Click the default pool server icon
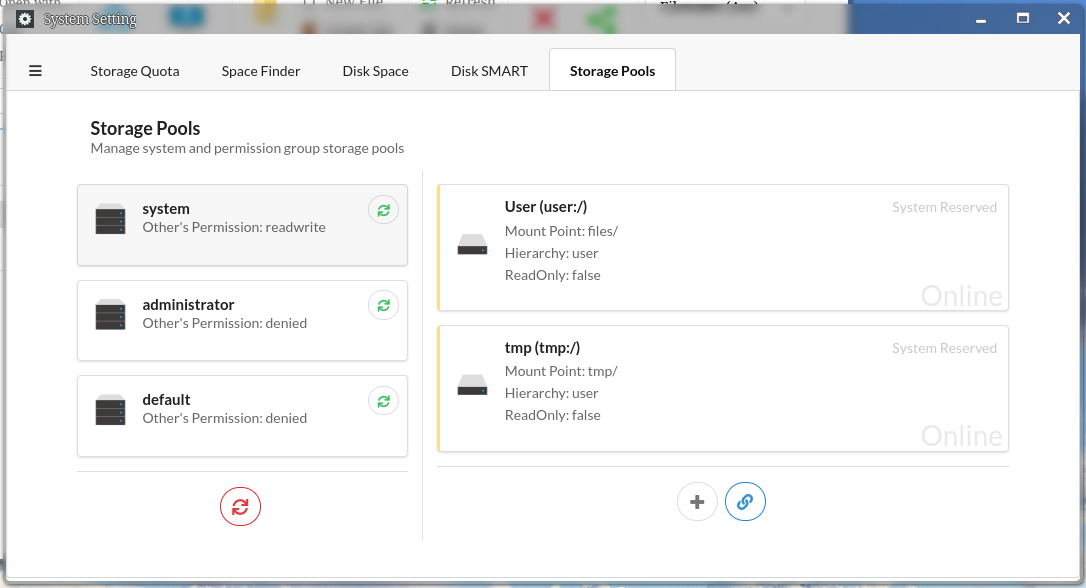The height and width of the screenshot is (588, 1086). (110, 410)
